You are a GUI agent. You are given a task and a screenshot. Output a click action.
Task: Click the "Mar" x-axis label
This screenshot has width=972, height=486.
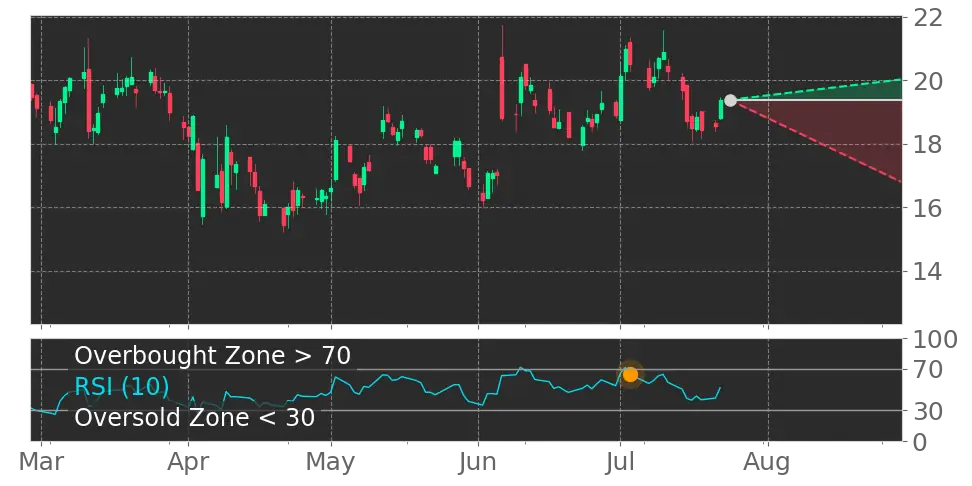click(x=42, y=462)
